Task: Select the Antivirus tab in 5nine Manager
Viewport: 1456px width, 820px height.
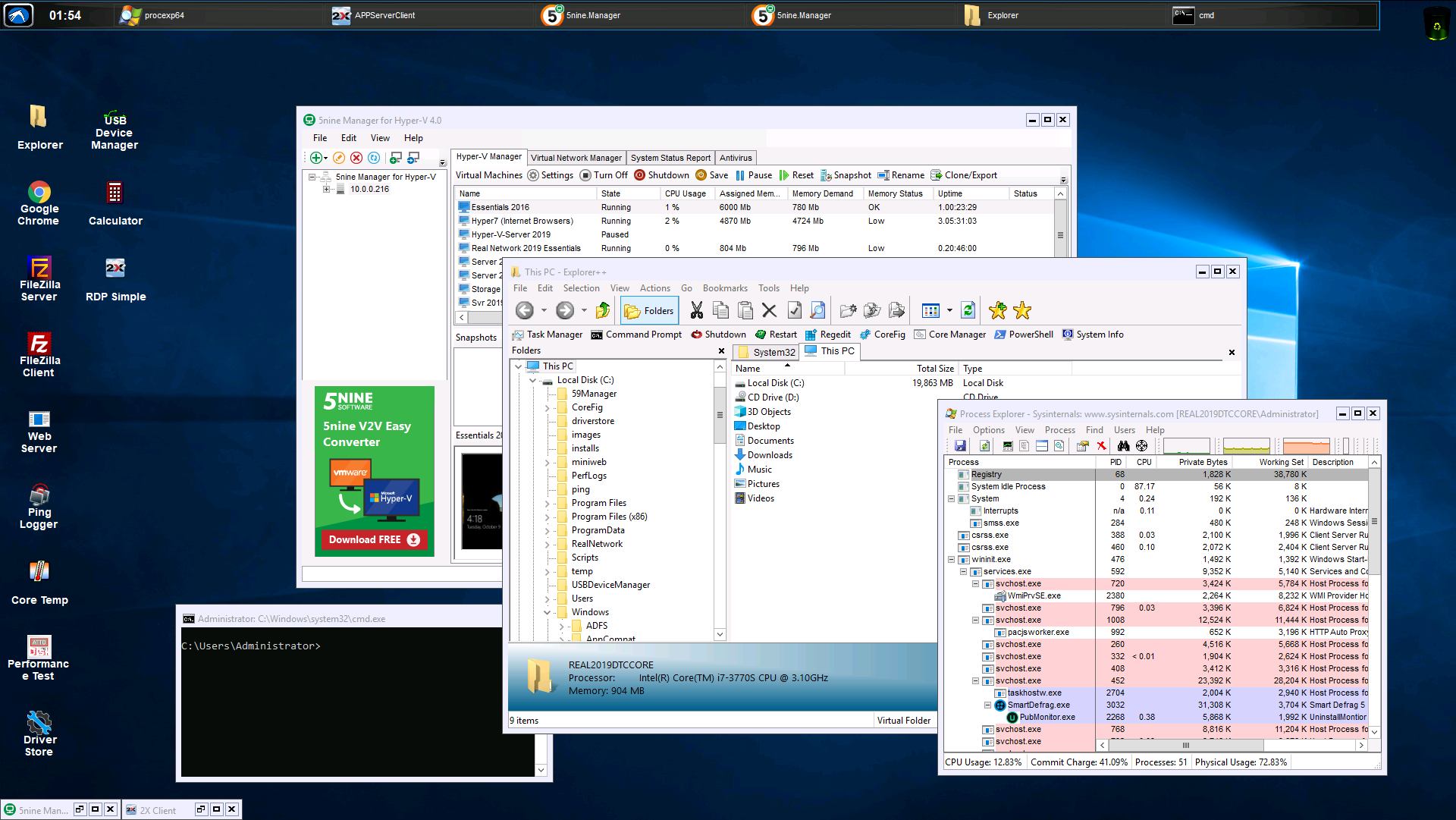Action: point(737,157)
